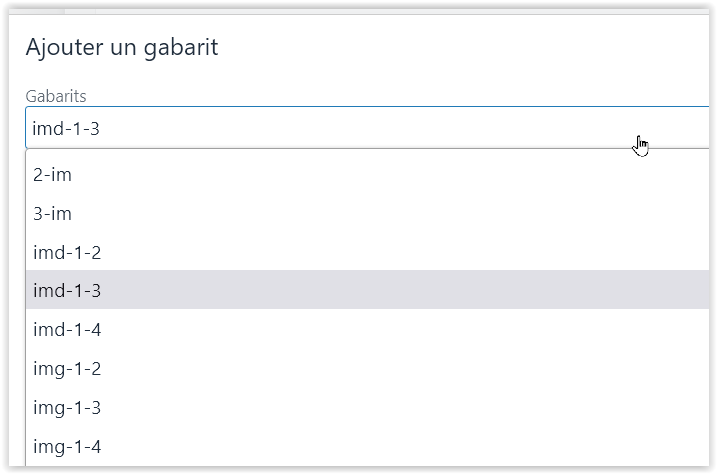
Task: Open the Gabarits combo box showing imd-1-3
Action: [x=367, y=128]
